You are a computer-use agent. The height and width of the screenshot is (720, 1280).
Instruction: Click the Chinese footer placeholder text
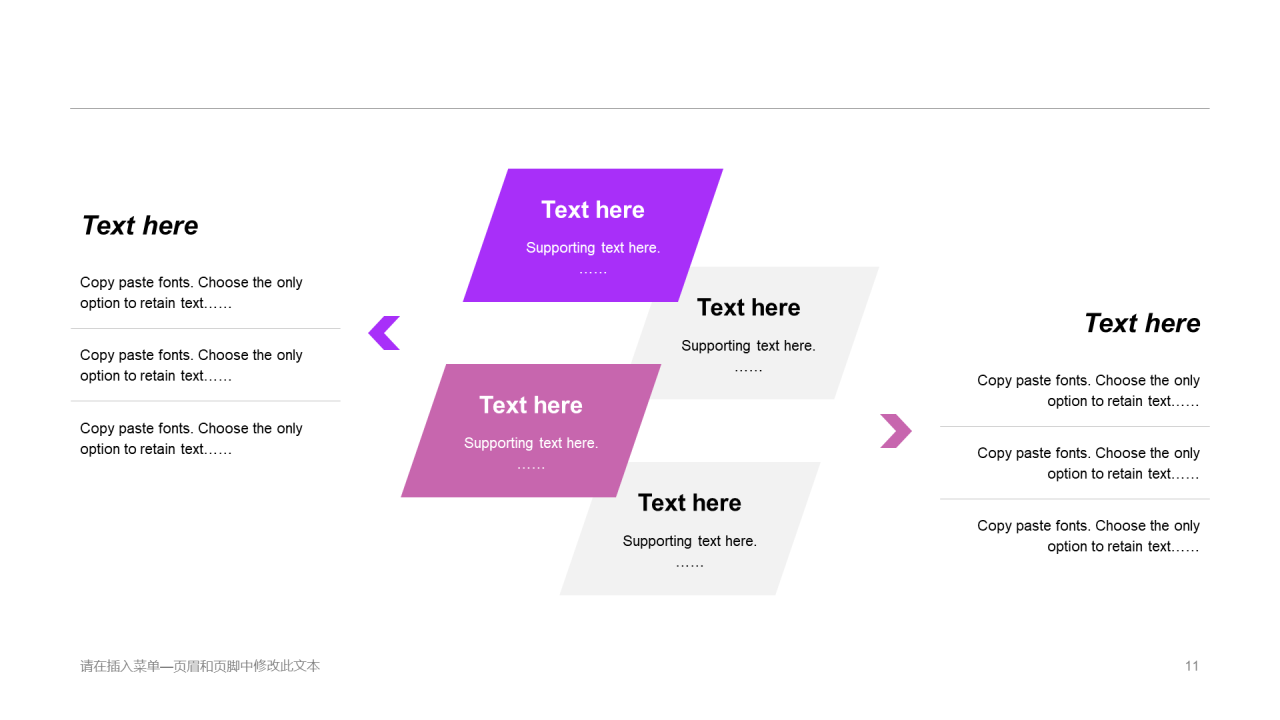click(200, 666)
